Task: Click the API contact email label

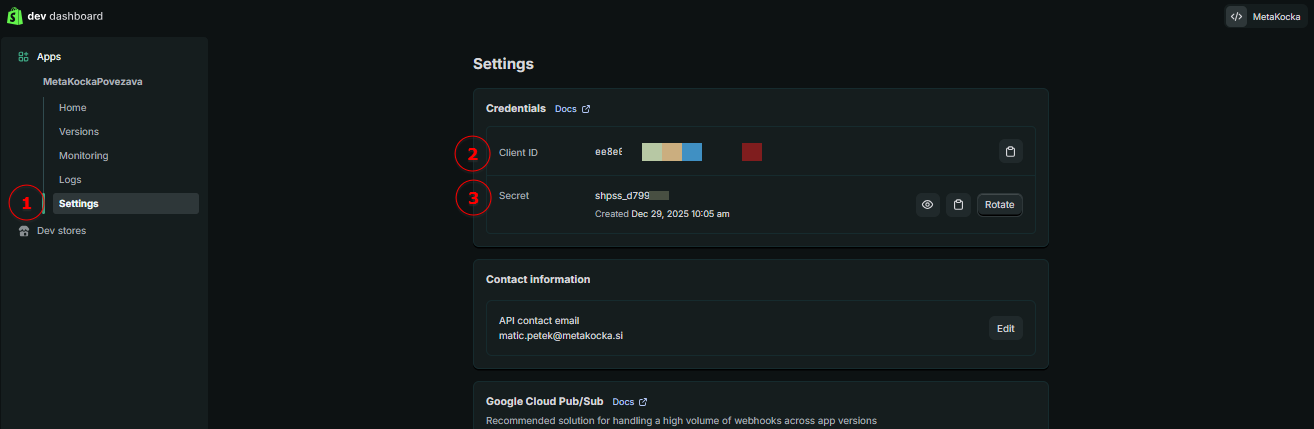Action: 539,320
